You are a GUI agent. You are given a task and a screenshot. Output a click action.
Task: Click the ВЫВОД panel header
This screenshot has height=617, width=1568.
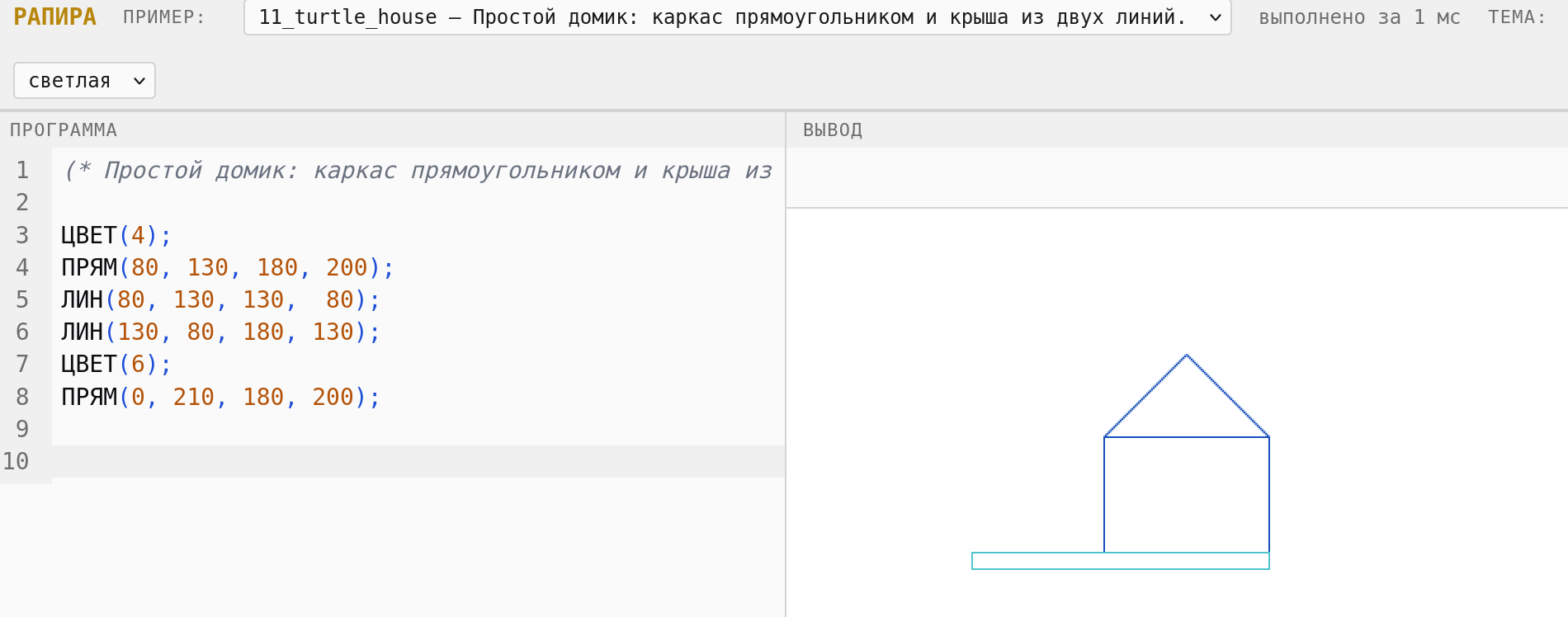833,130
